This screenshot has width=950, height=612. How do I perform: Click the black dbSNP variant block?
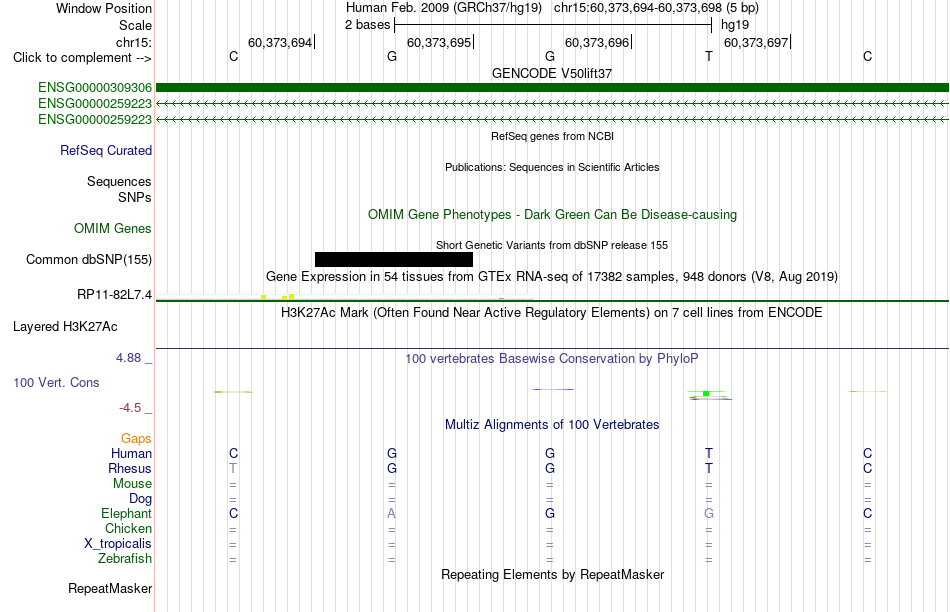394,259
